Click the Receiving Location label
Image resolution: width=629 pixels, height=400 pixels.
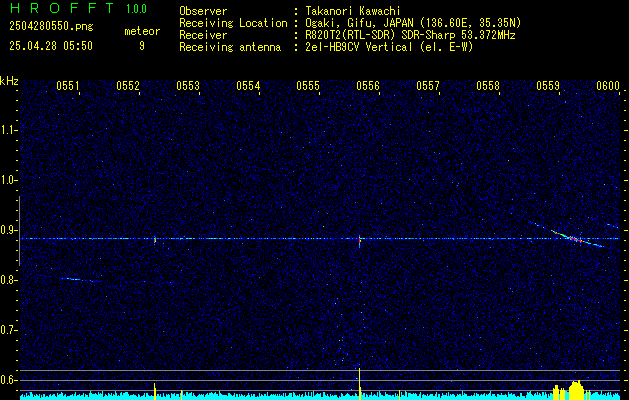(x=233, y=23)
